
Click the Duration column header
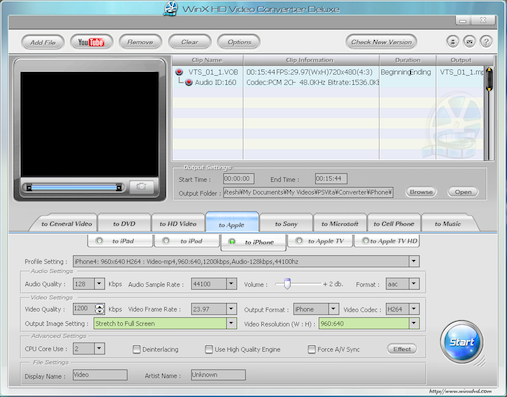(408, 60)
